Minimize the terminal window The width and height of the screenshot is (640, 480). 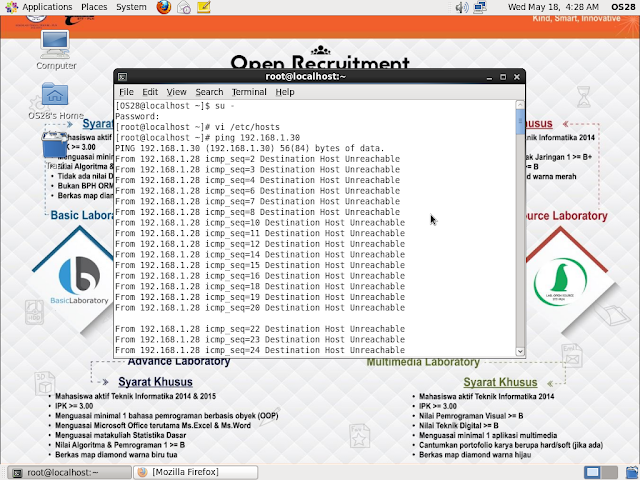click(x=489, y=77)
